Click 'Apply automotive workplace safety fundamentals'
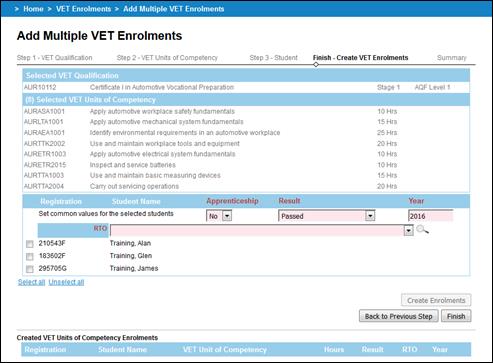Image resolution: width=493 pixels, height=363 pixels. pyautogui.click(x=162, y=111)
